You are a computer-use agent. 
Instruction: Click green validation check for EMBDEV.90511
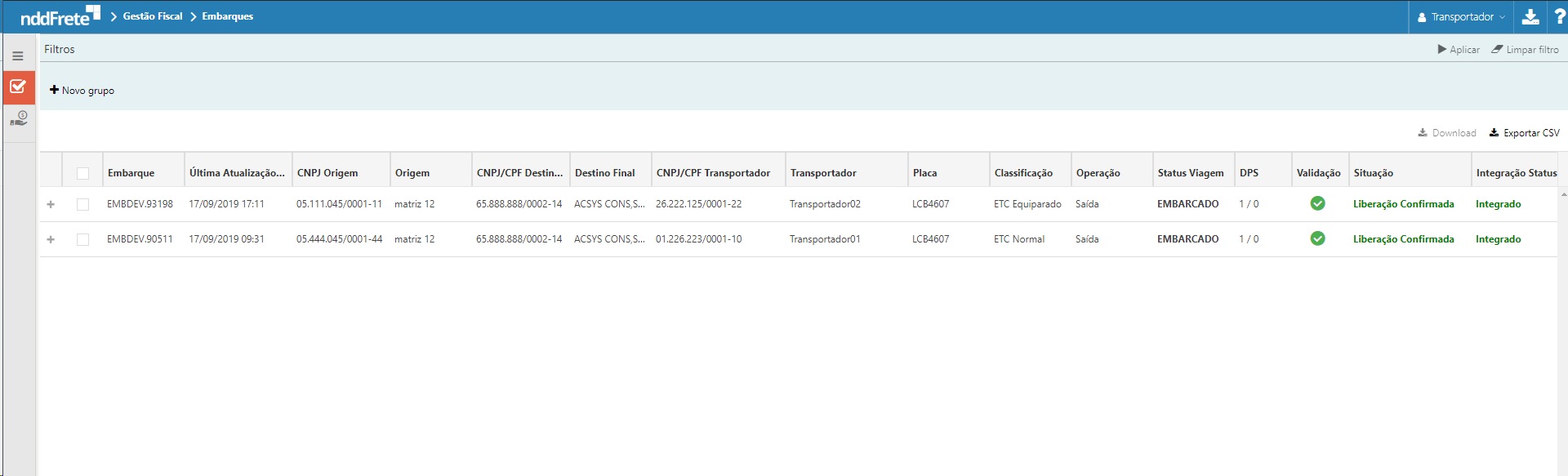(x=1317, y=238)
